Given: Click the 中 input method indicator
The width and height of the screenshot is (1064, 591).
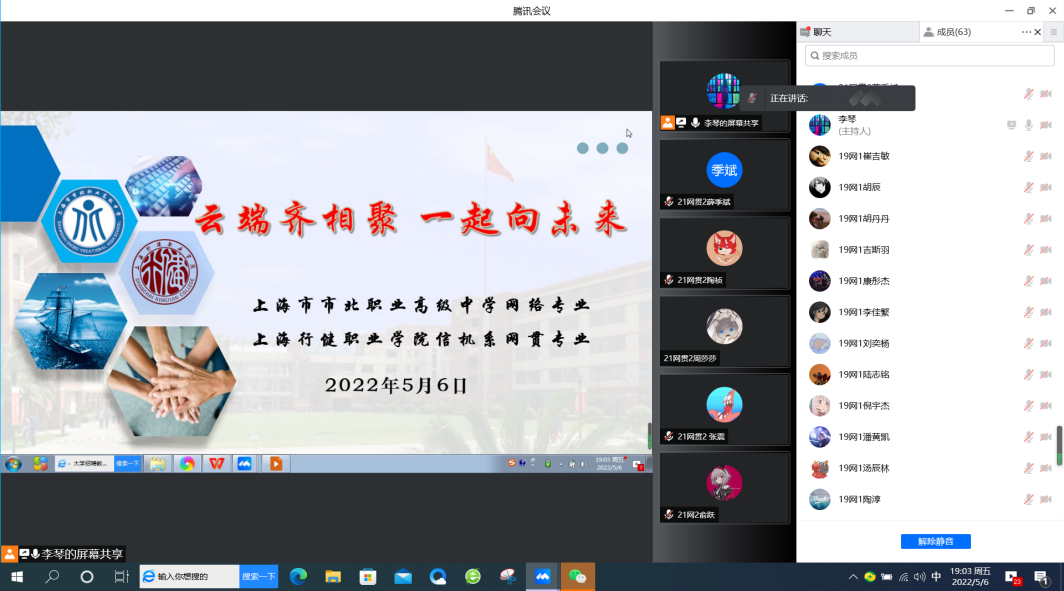Looking at the screenshot, I should click(936, 577).
